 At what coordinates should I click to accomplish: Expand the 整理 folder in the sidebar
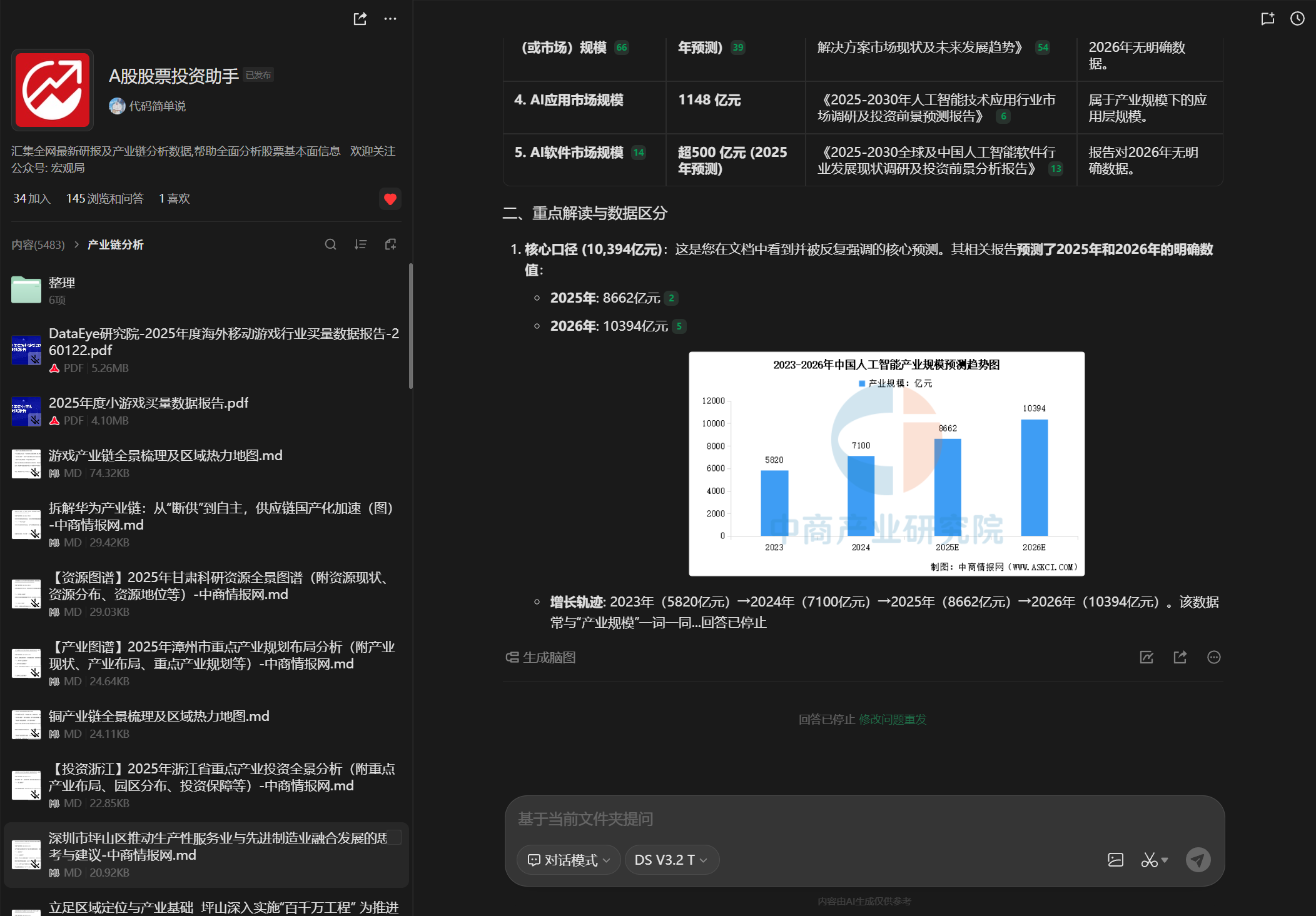tap(61, 283)
